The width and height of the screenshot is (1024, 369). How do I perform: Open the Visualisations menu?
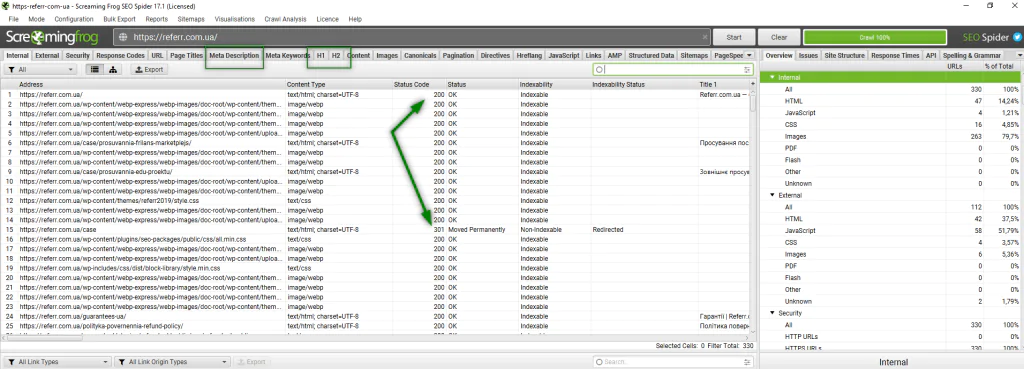point(235,19)
